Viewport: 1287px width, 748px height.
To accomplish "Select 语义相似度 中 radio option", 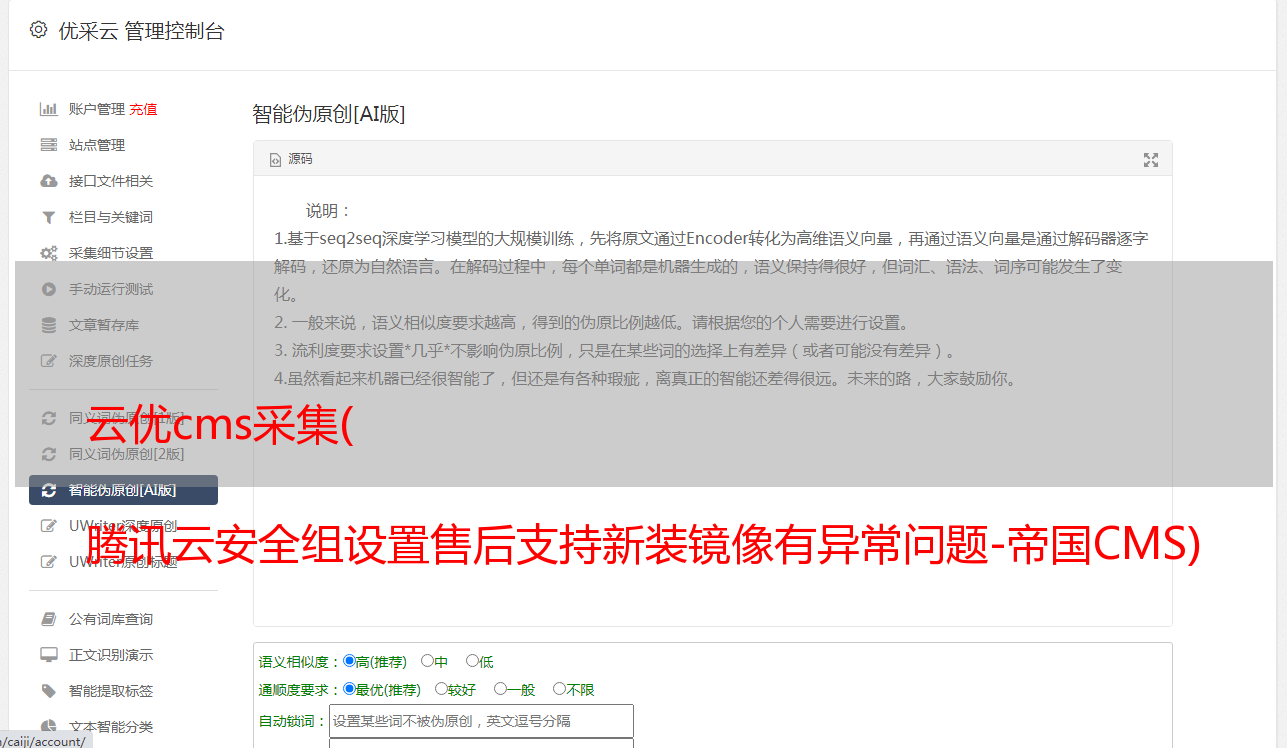I will pos(434,661).
